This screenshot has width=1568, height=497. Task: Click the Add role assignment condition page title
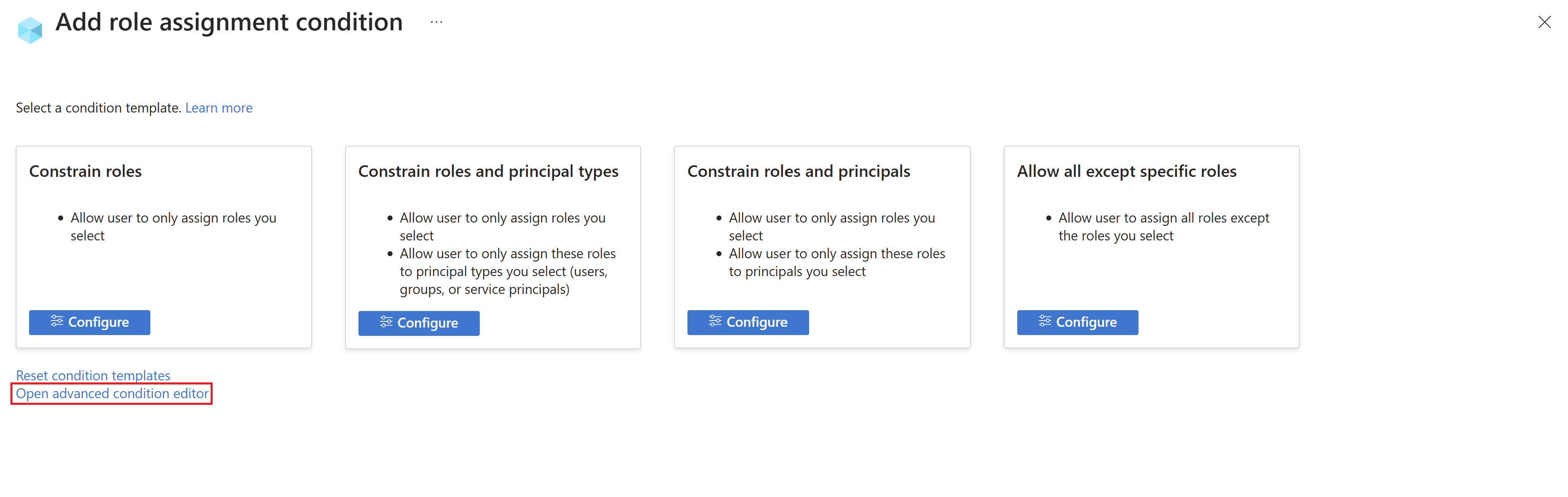coord(229,22)
